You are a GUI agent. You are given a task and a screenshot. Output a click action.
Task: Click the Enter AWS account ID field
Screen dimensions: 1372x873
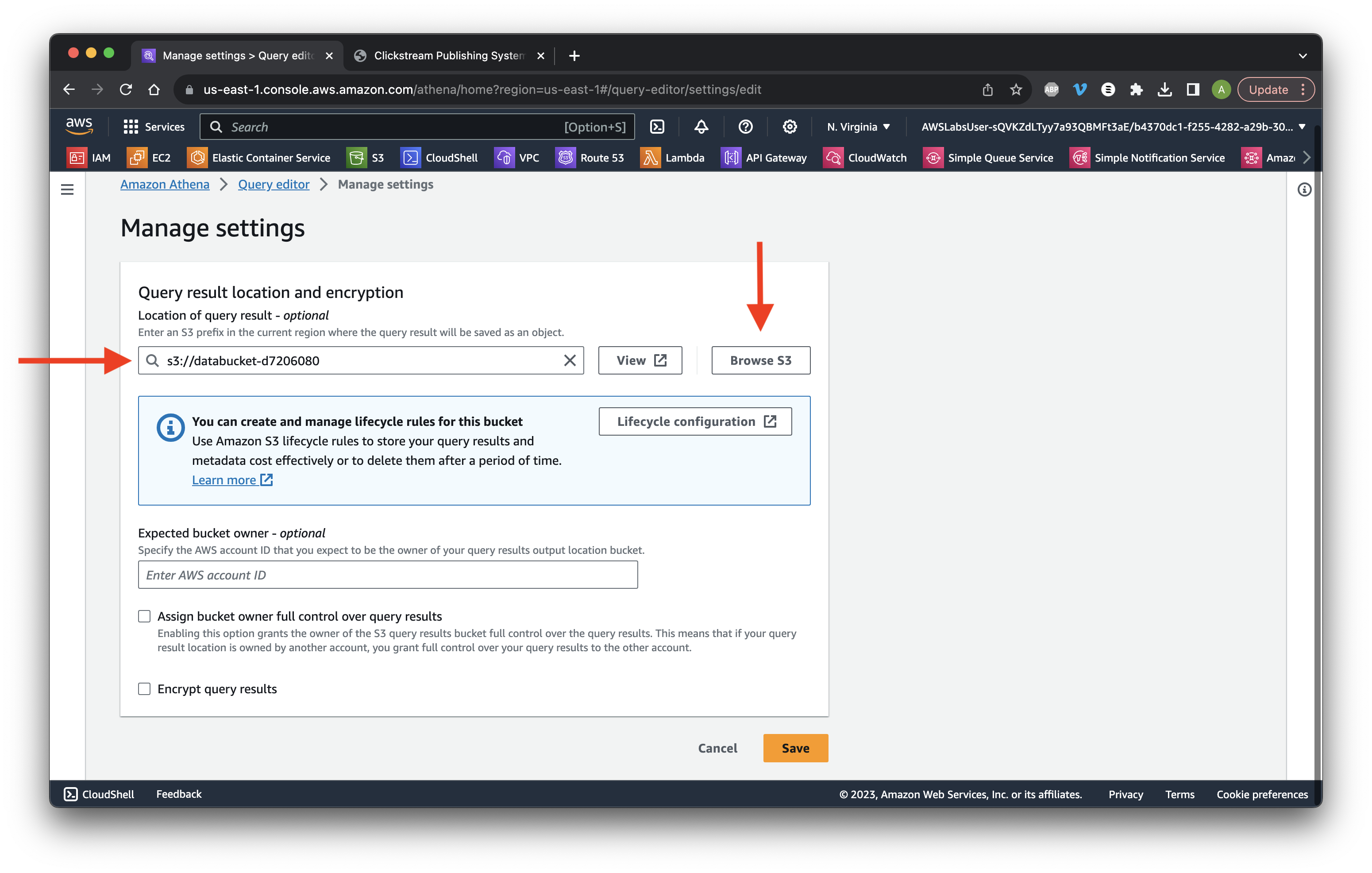coord(387,575)
